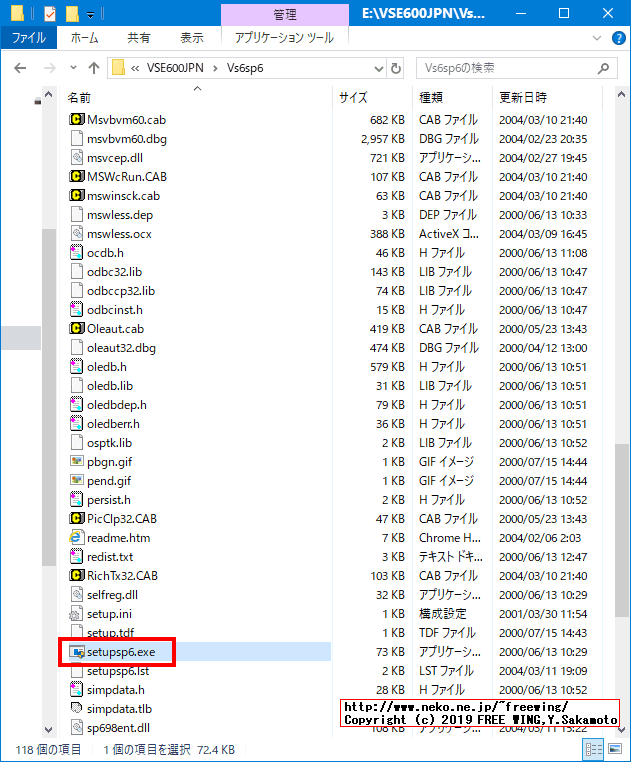Click the RichTx32.CAB cabinet icon

click(76, 575)
